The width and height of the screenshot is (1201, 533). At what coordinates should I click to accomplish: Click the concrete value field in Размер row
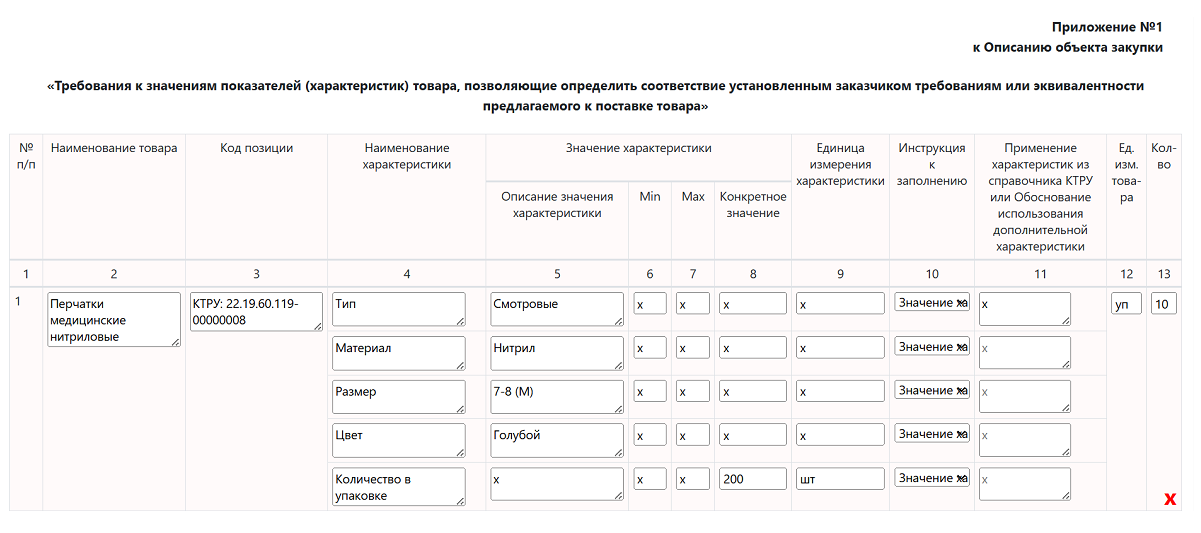click(752, 391)
